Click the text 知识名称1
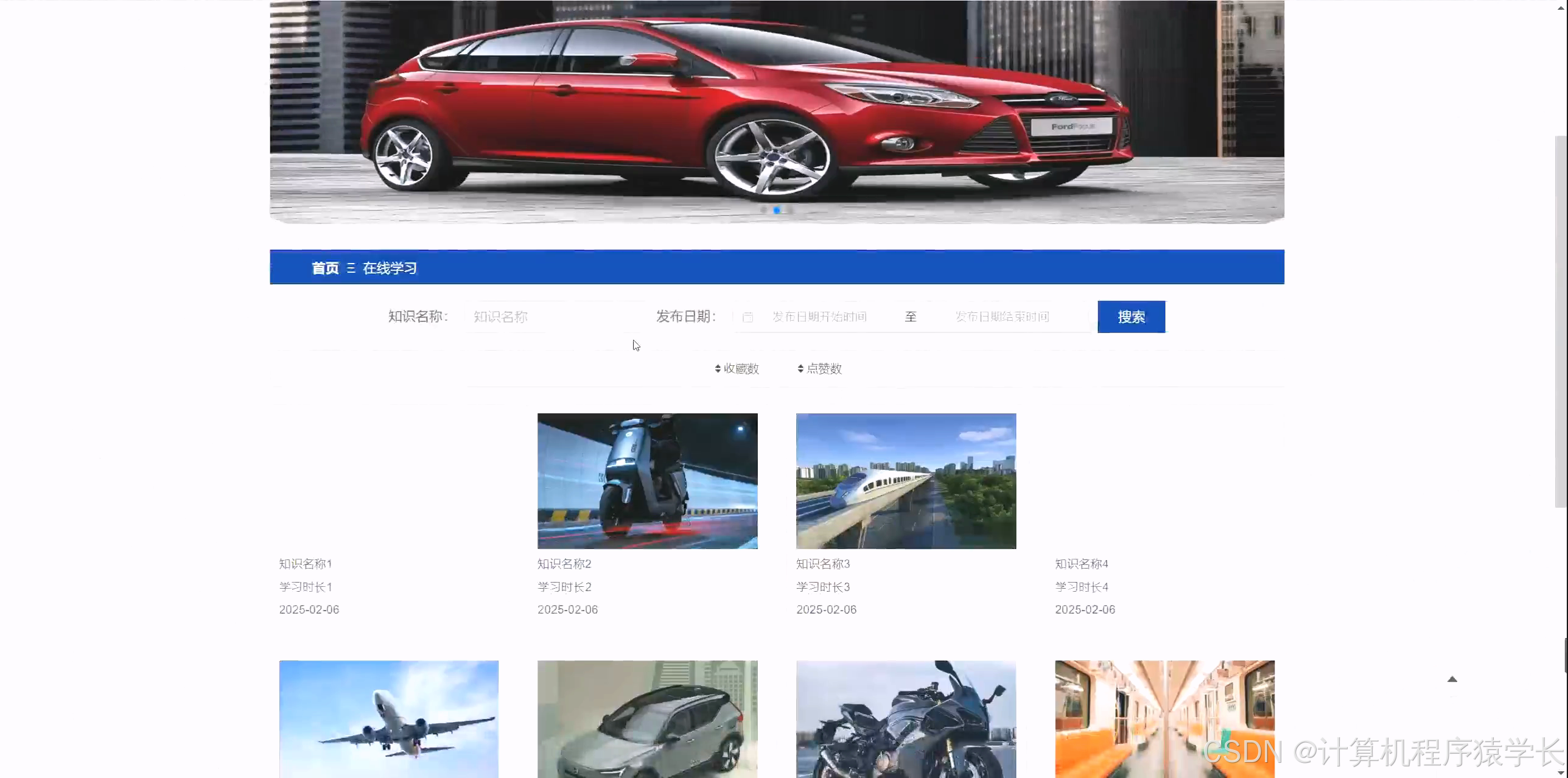The width and height of the screenshot is (1568, 778). [306, 564]
